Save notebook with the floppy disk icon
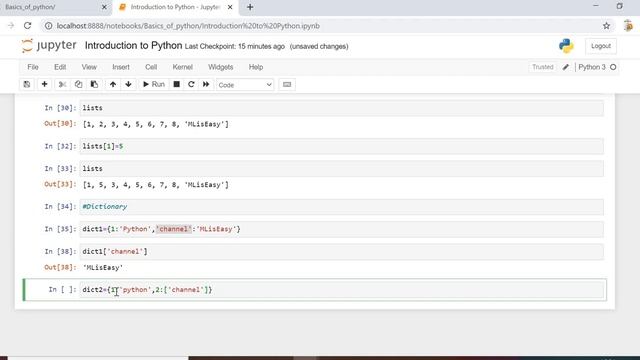The height and width of the screenshot is (360, 640). (27, 84)
